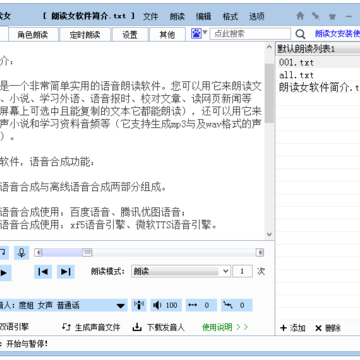Click the 双语引擎 option

14,327
